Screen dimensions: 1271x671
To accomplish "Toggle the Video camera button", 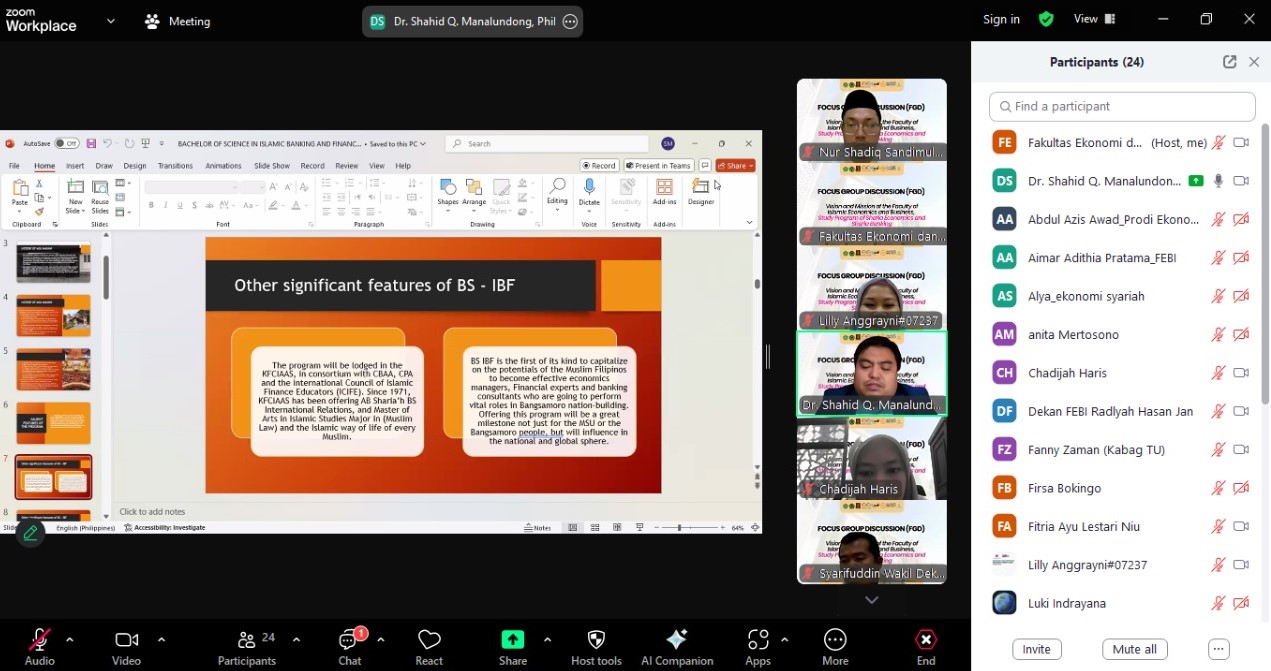I will coord(126,640).
